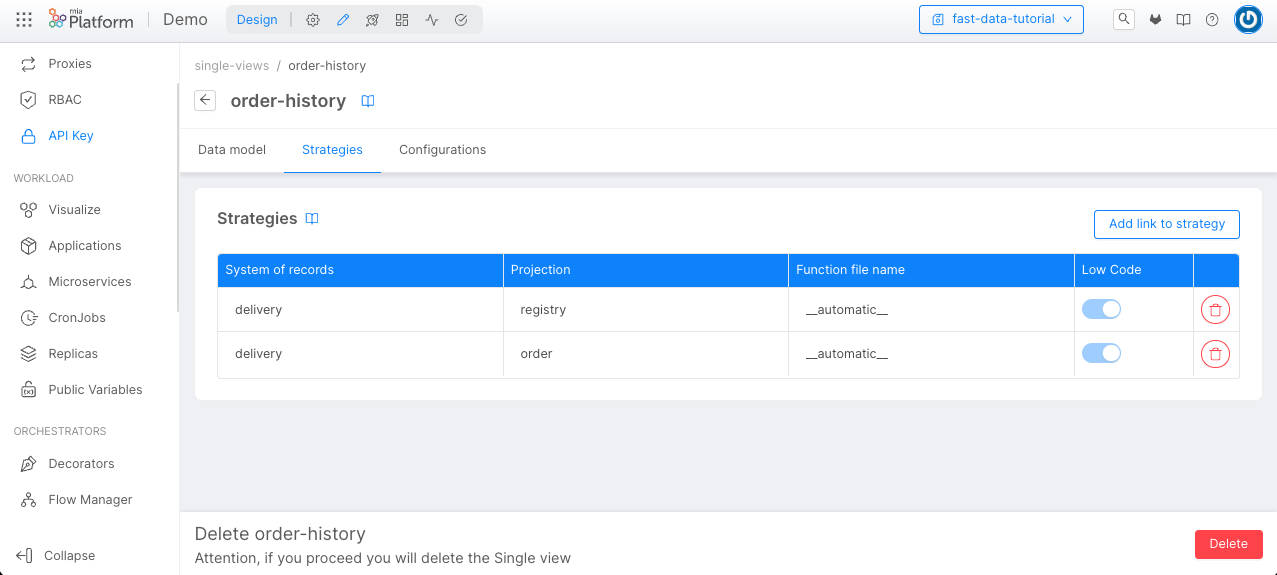This screenshot has width=1277, height=575.
Task: Open the fast-data-tutorial branch dropdown
Action: tap(1001, 19)
